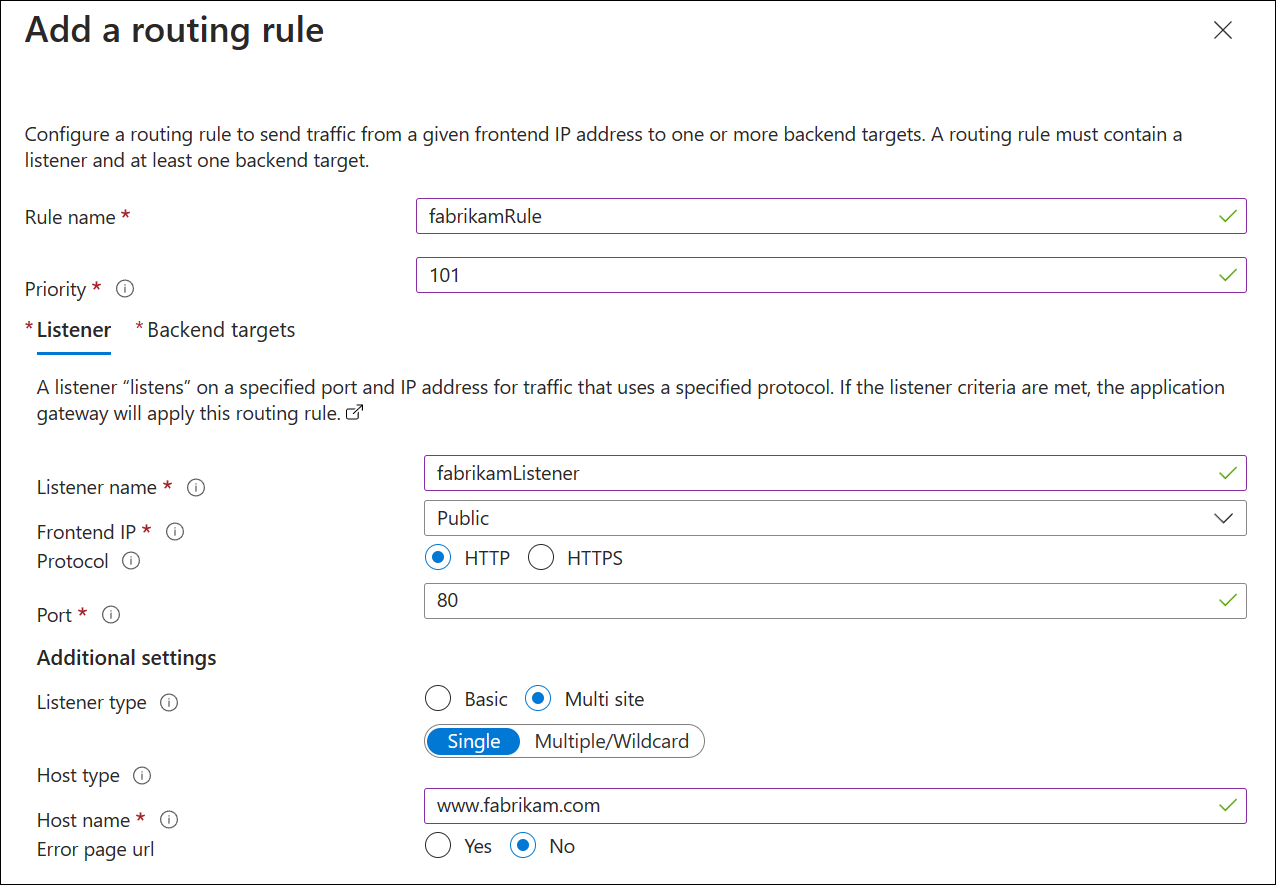Screen dimensions: 1276x885
Task: Click the Frontend IP info icon
Action: point(175,532)
